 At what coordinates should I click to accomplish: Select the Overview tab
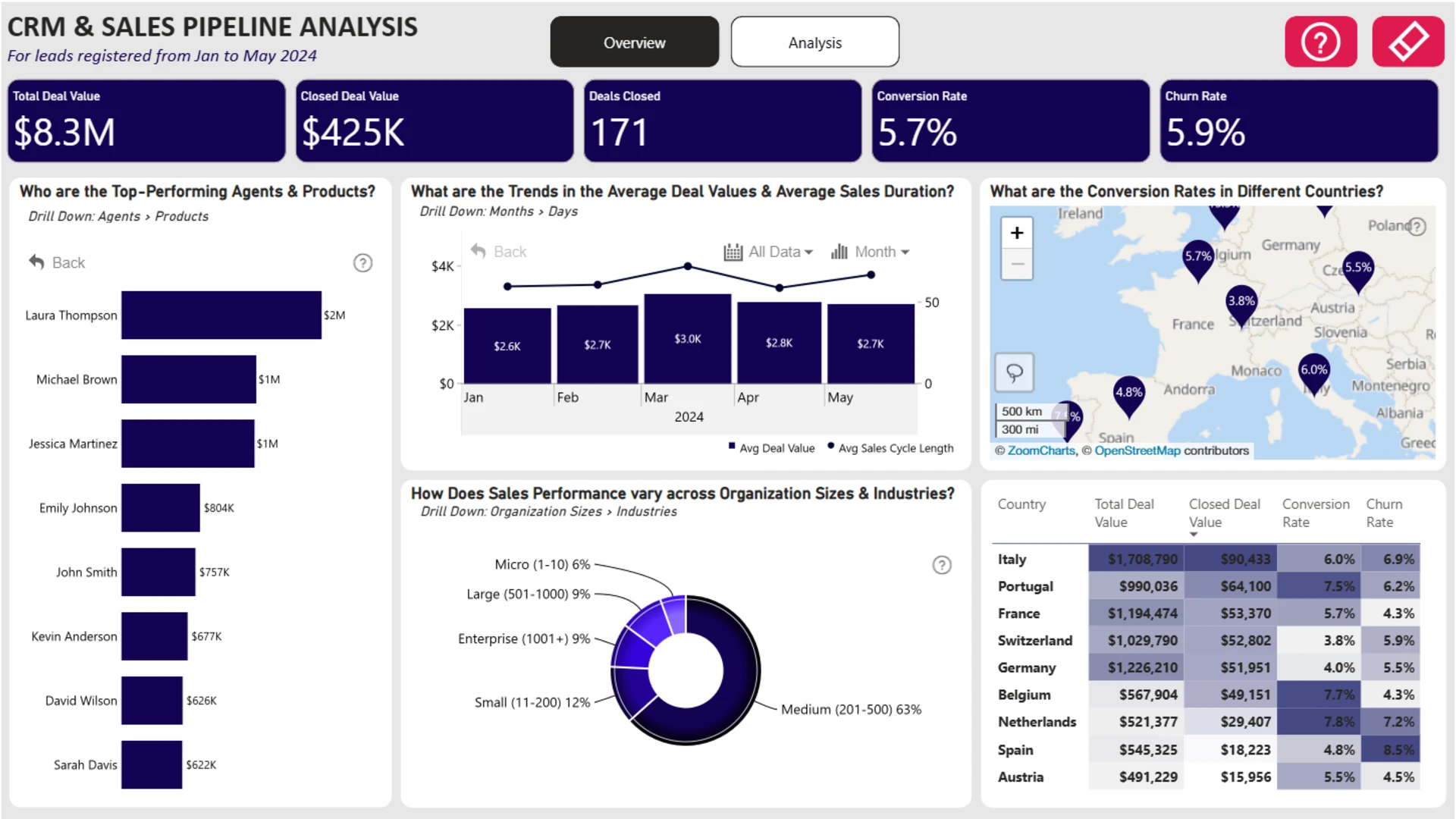tap(635, 42)
